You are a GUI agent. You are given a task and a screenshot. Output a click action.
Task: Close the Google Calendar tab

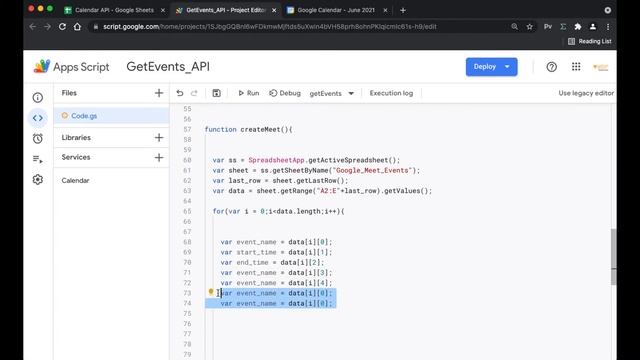pyautogui.click(x=385, y=10)
